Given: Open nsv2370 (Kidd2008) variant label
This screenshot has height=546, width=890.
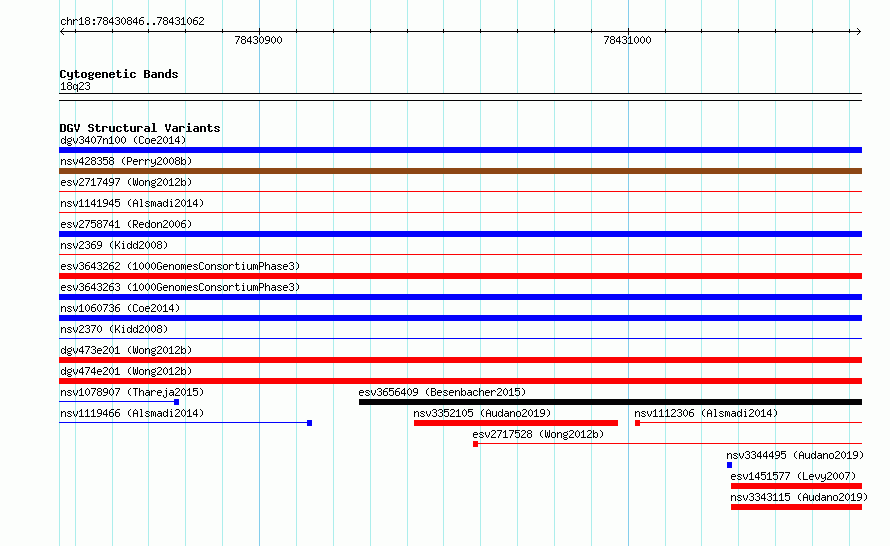Looking at the screenshot, I should (114, 329).
